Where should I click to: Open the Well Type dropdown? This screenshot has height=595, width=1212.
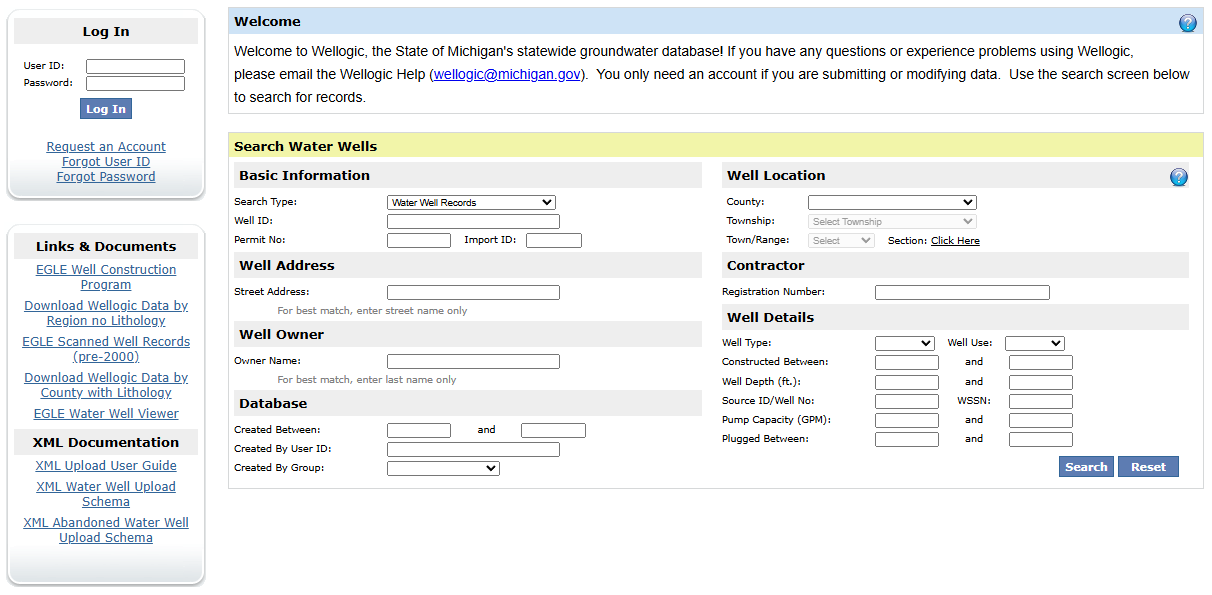[x=904, y=343]
